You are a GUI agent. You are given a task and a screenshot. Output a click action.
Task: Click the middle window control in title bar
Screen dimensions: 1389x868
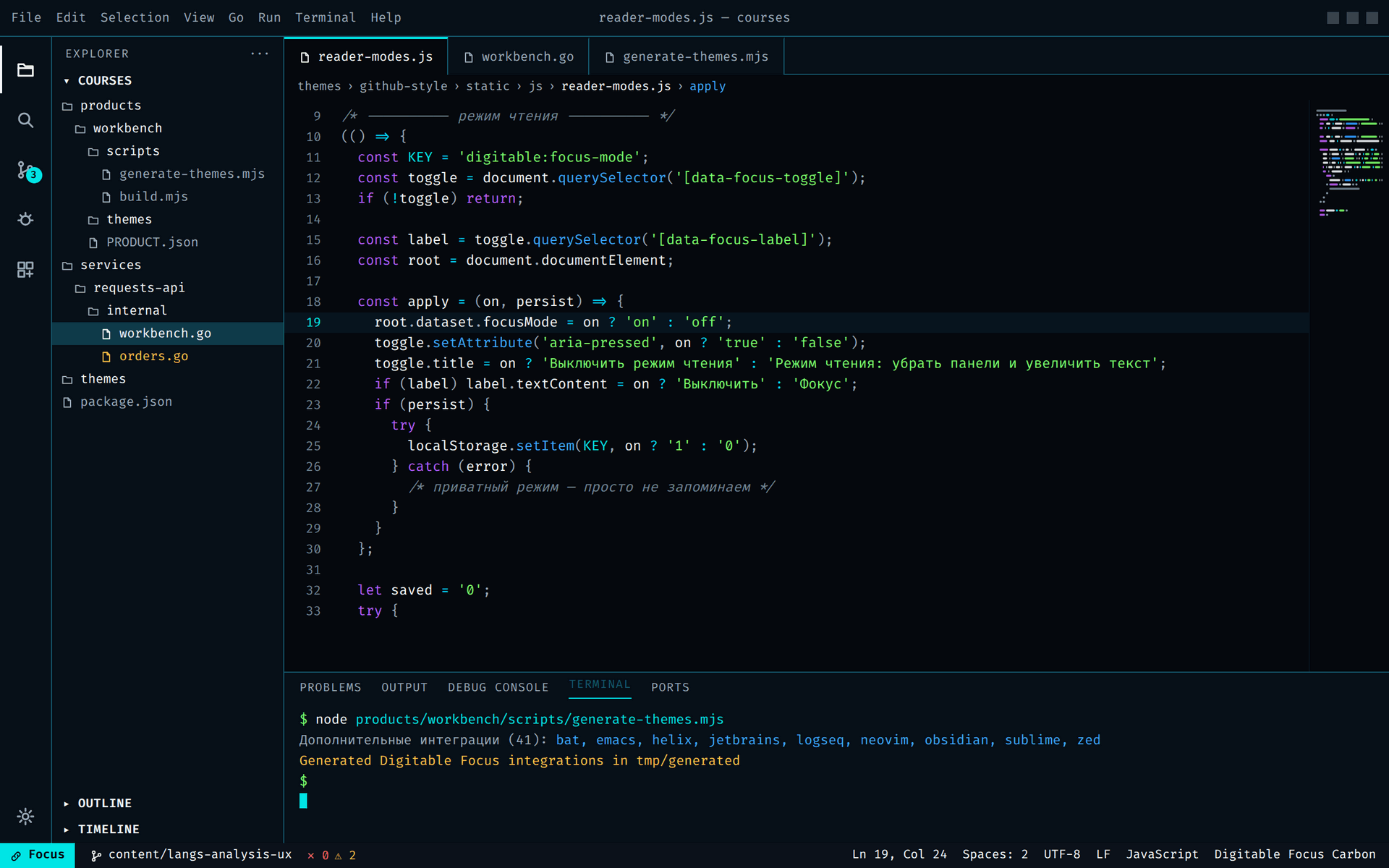pos(1352,17)
